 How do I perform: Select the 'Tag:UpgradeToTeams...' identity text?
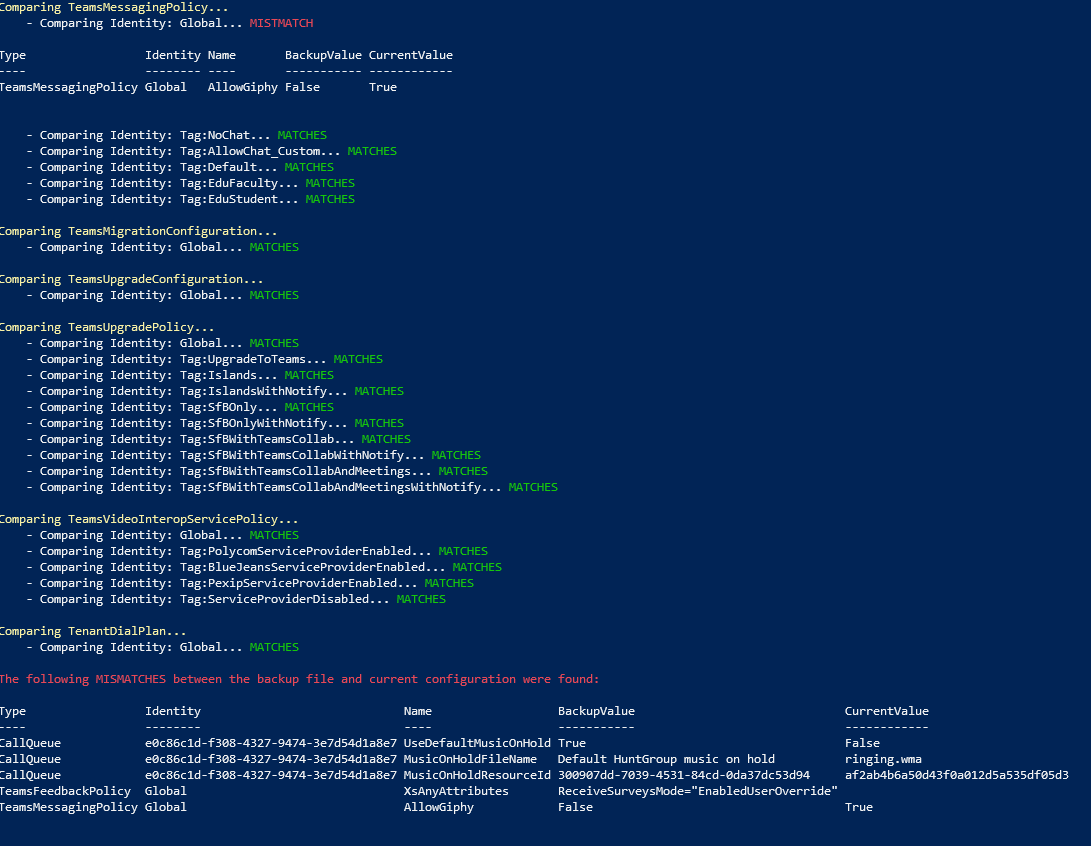253,359
